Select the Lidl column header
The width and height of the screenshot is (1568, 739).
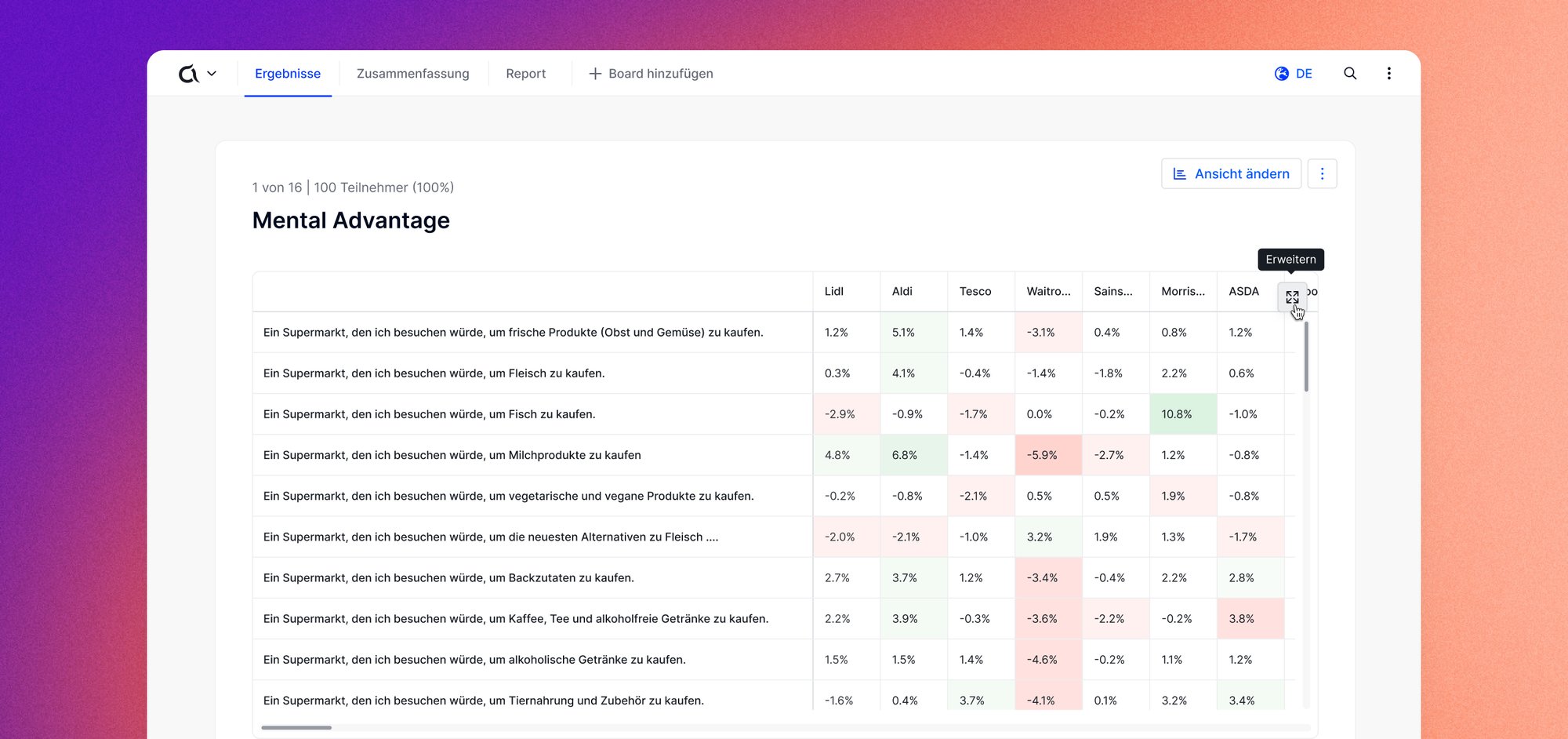[x=847, y=291]
